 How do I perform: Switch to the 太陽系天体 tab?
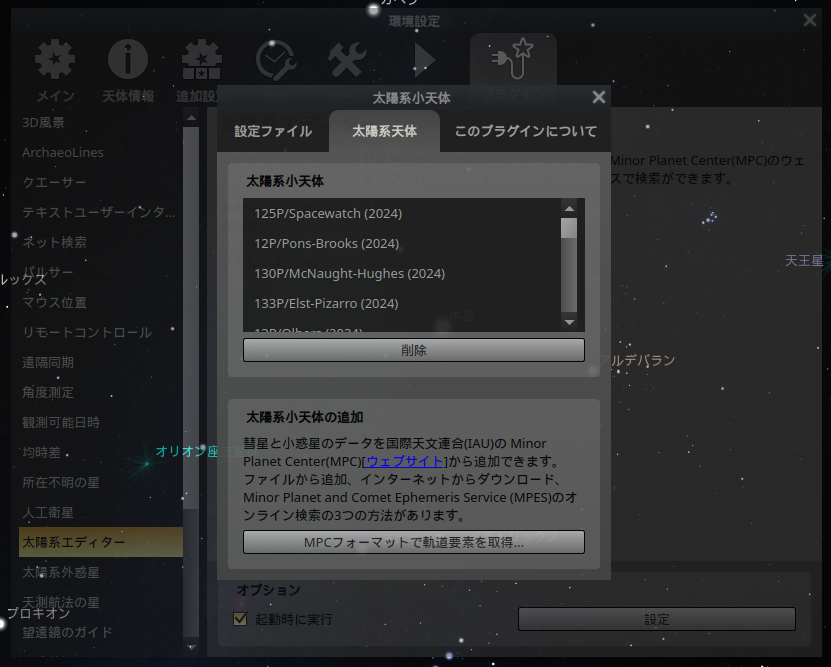click(x=384, y=131)
